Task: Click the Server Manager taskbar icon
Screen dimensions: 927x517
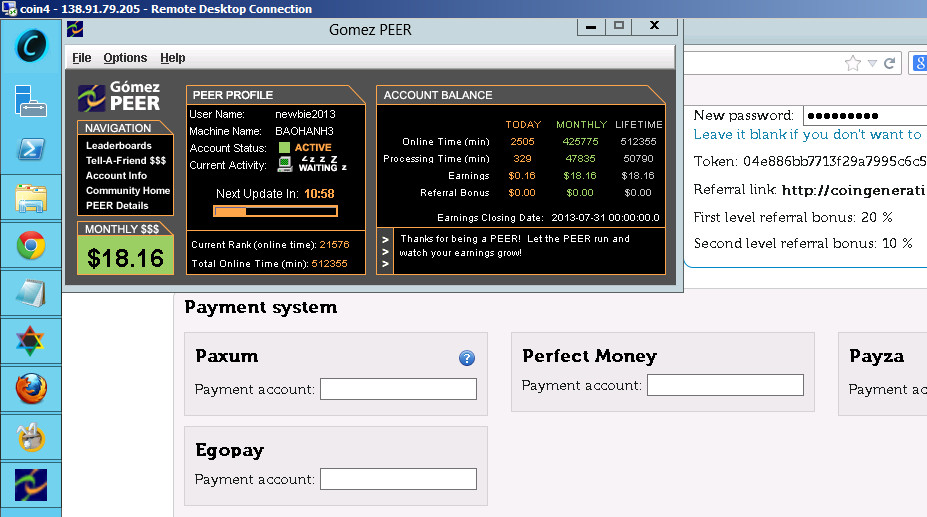Action: (31, 100)
